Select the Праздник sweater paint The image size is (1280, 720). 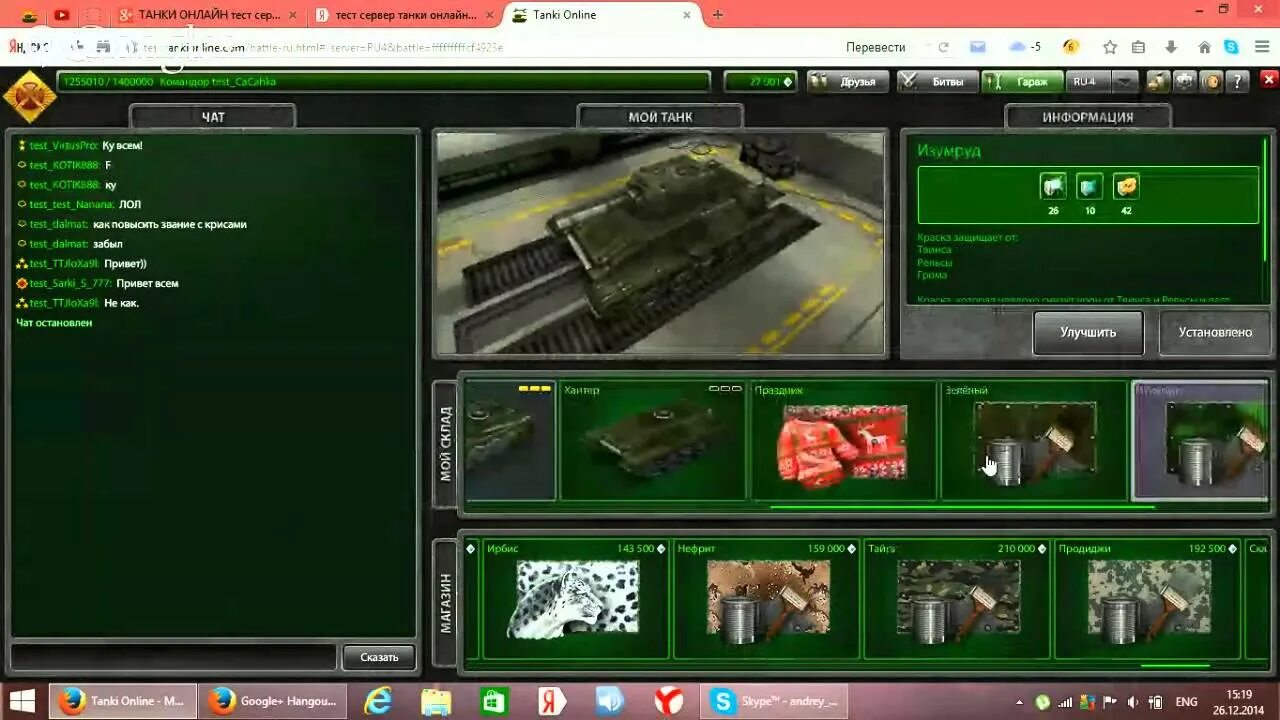coord(844,440)
